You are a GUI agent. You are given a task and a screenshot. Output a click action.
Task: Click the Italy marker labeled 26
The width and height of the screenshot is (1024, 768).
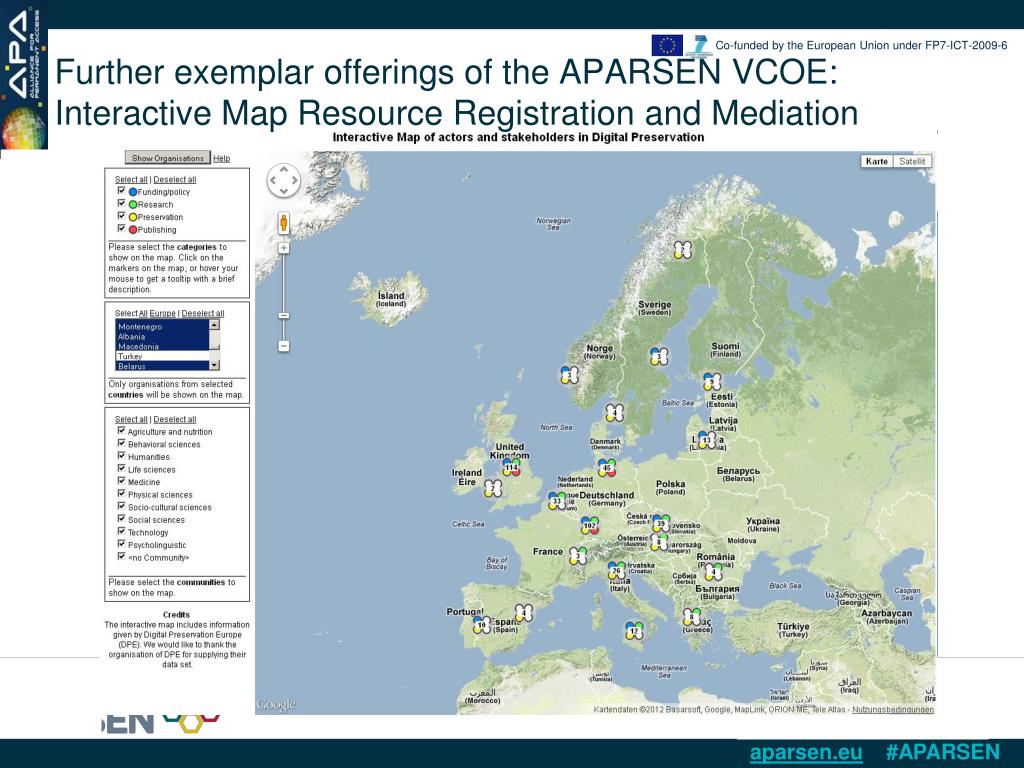(616, 571)
